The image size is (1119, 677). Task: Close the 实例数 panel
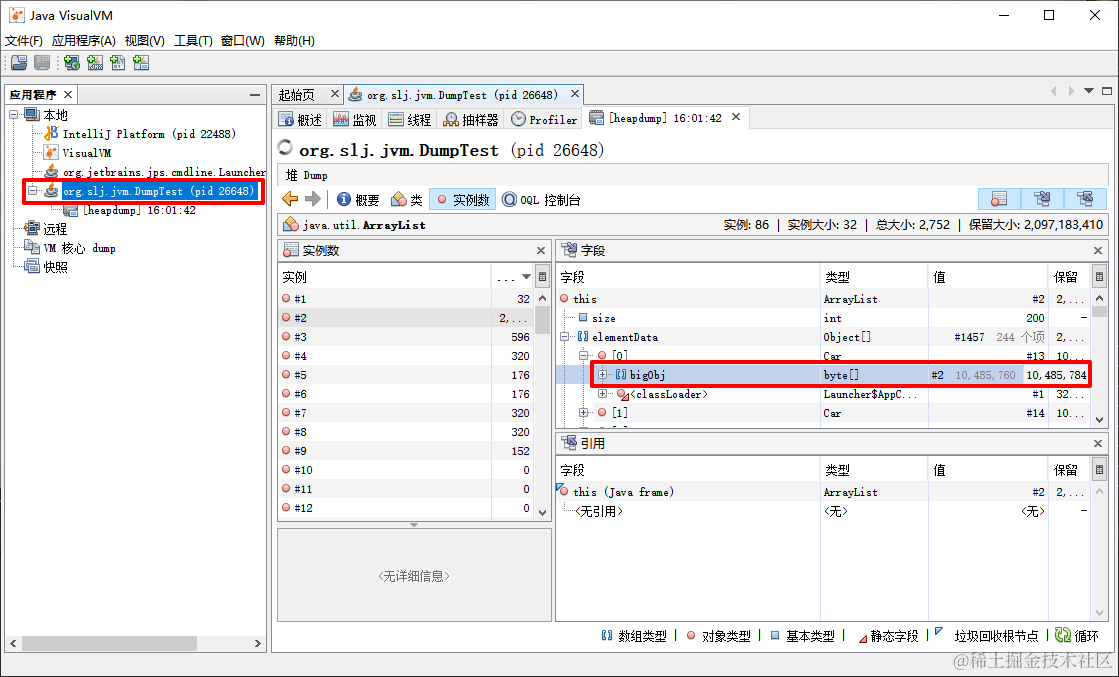click(x=541, y=250)
